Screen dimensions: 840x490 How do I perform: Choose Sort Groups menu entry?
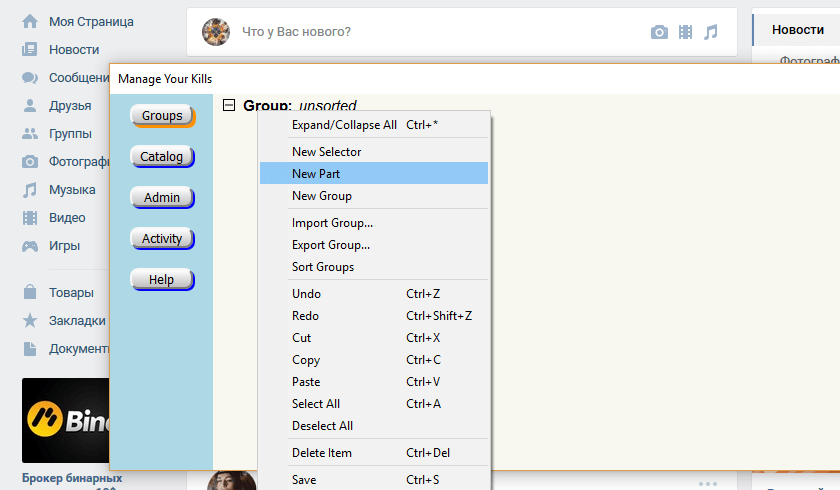pyautogui.click(x=374, y=267)
